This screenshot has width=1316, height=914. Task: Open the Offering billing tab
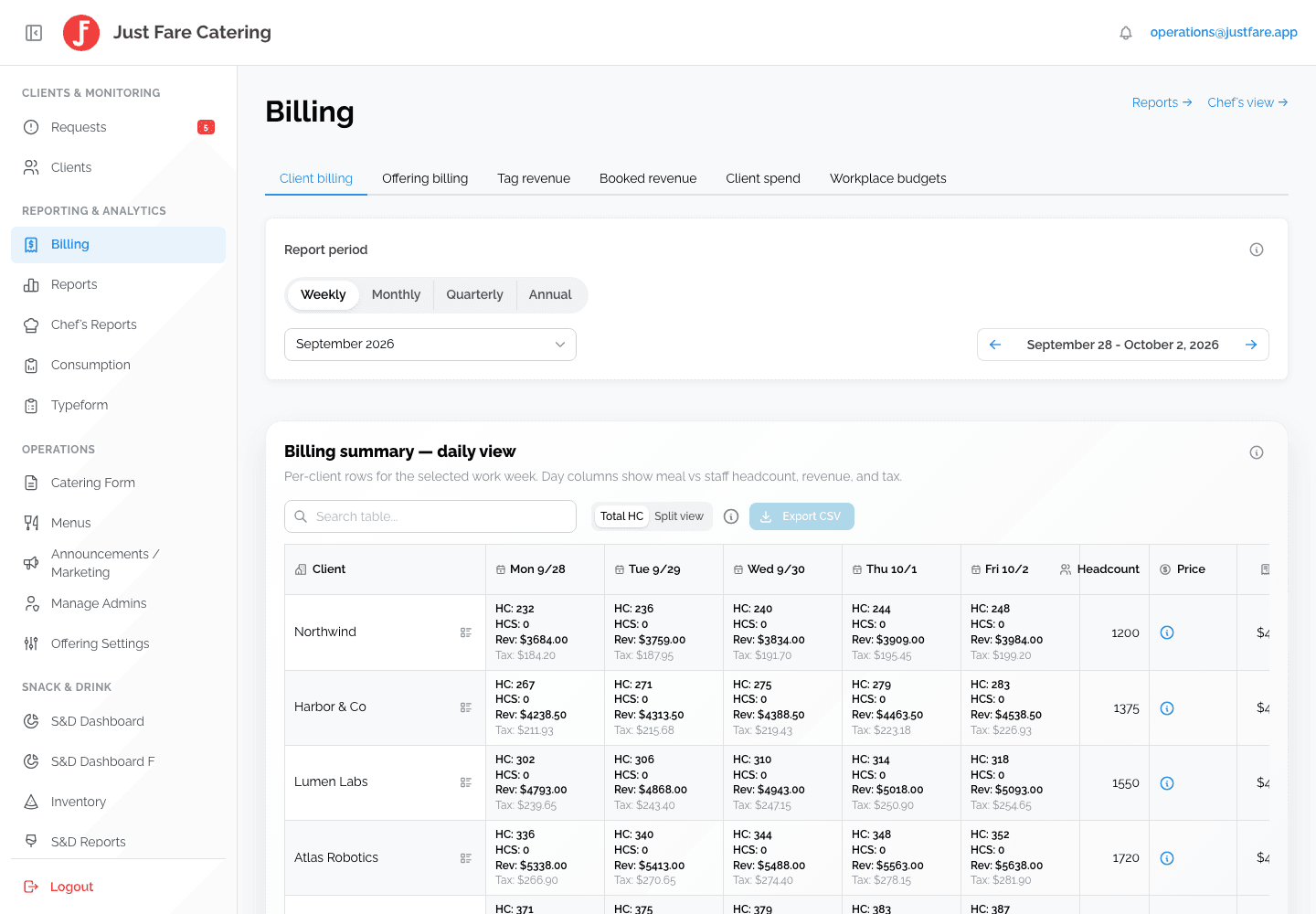tap(425, 178)
